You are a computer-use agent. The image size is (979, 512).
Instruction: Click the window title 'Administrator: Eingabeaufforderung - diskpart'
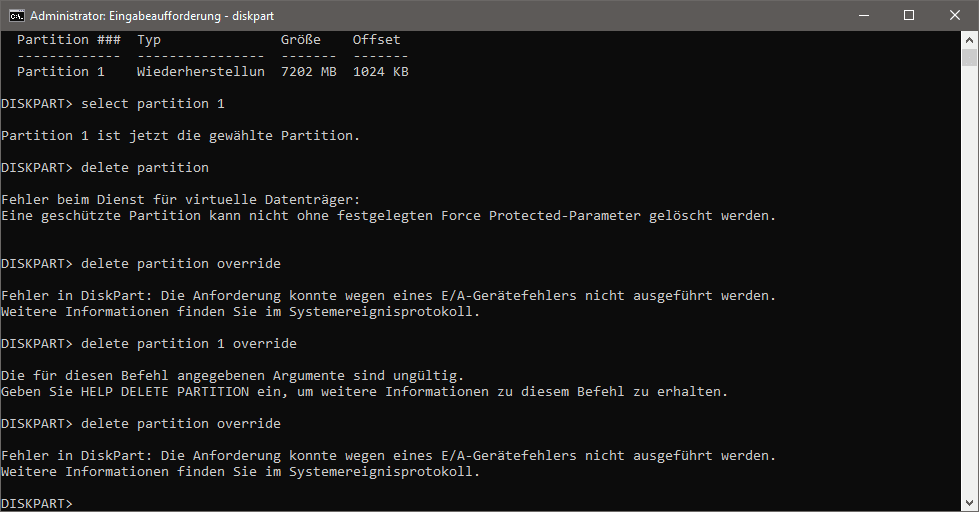coord(152,16)
